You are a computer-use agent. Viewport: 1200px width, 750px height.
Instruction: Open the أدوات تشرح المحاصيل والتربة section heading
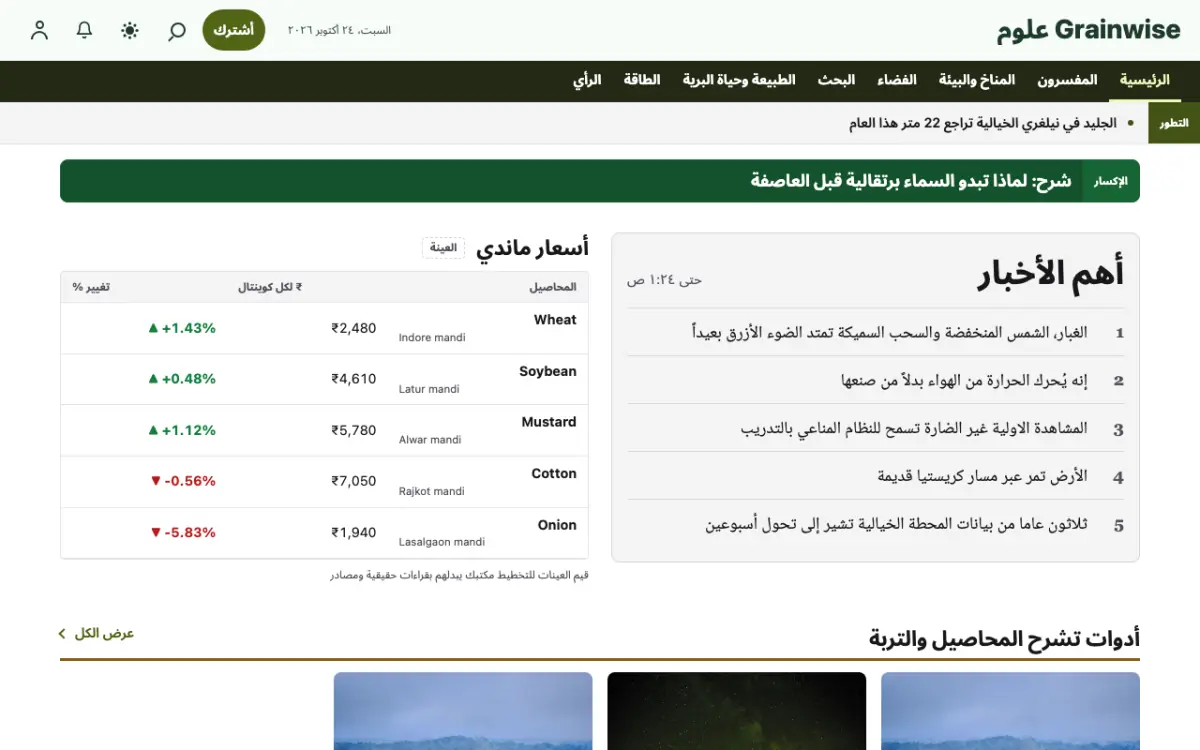[1004, 638]
